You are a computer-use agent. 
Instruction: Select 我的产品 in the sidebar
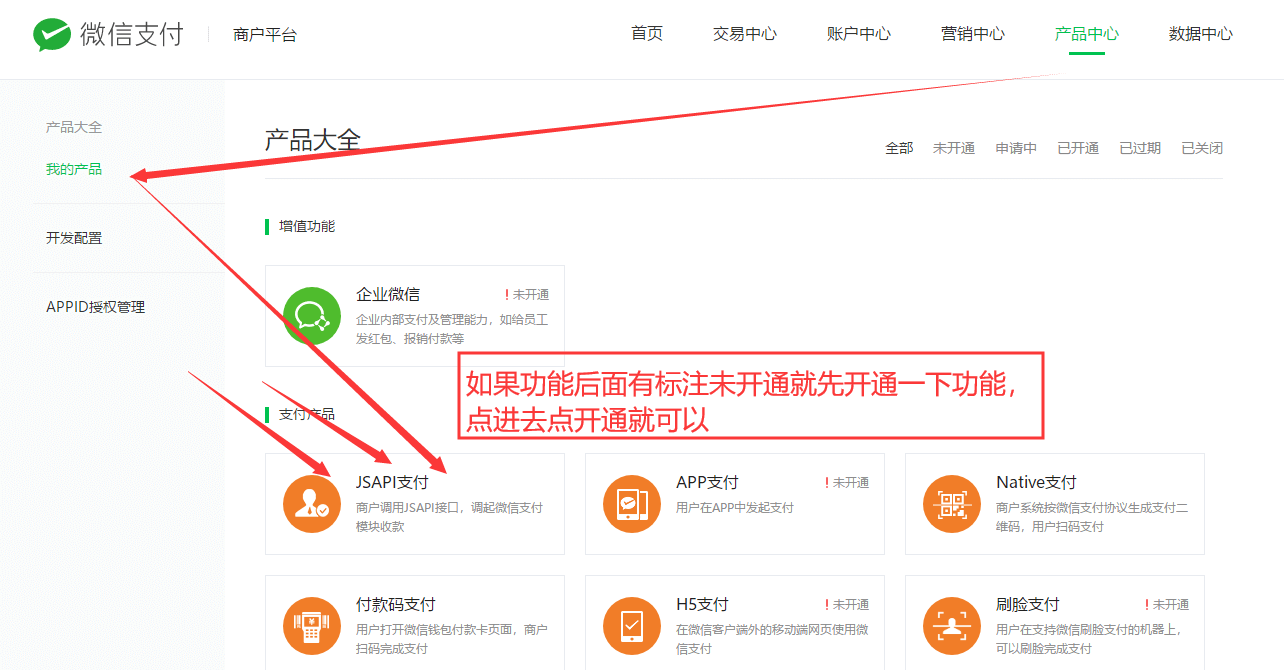[74, 169]
